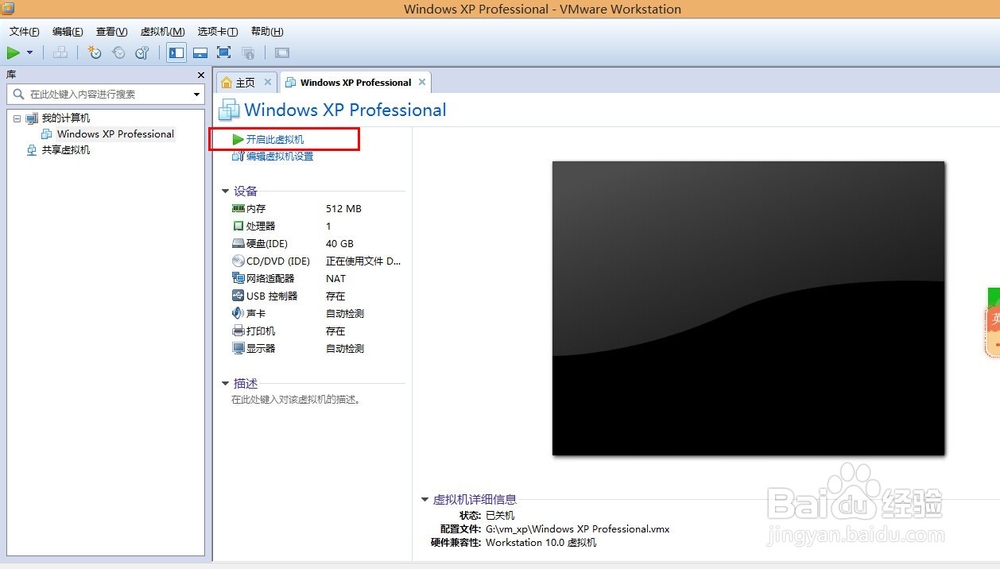Select the USB 控制器 device row
This screenshot has width=1000, height=569.
pos(316,296)
